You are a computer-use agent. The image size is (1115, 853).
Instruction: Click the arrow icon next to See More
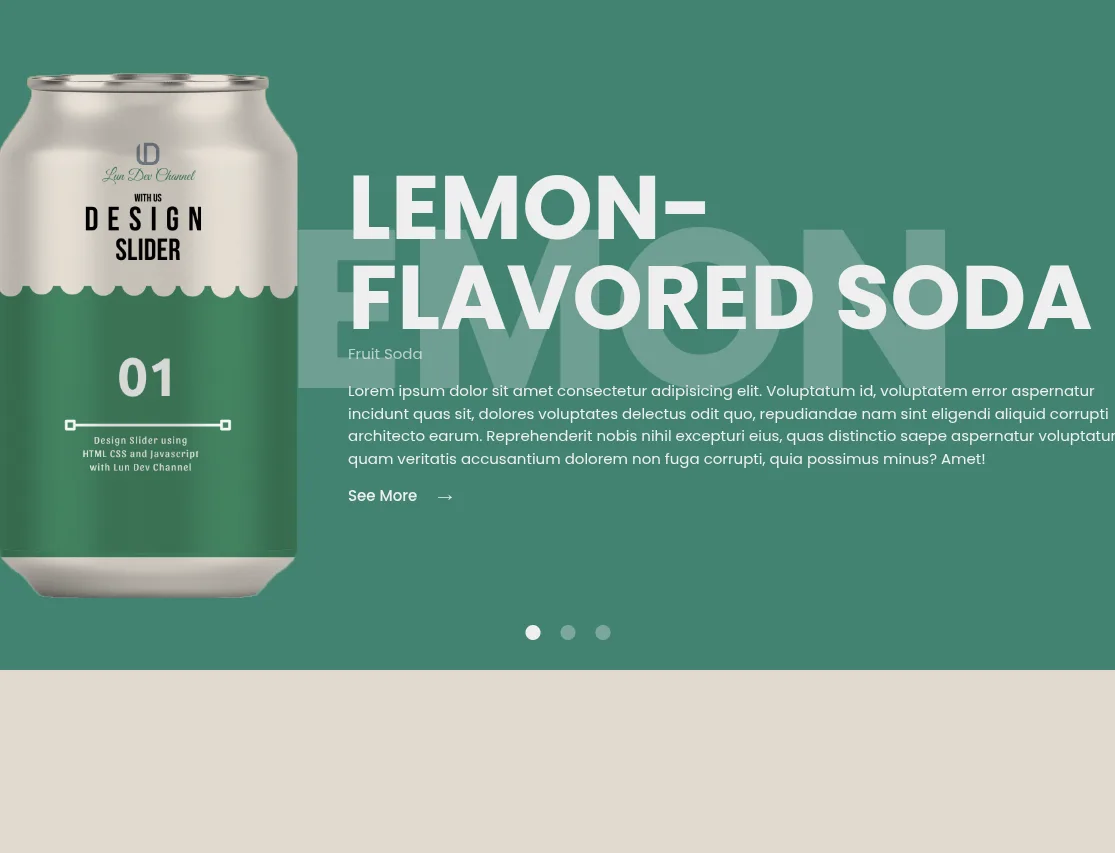point(445,497)
